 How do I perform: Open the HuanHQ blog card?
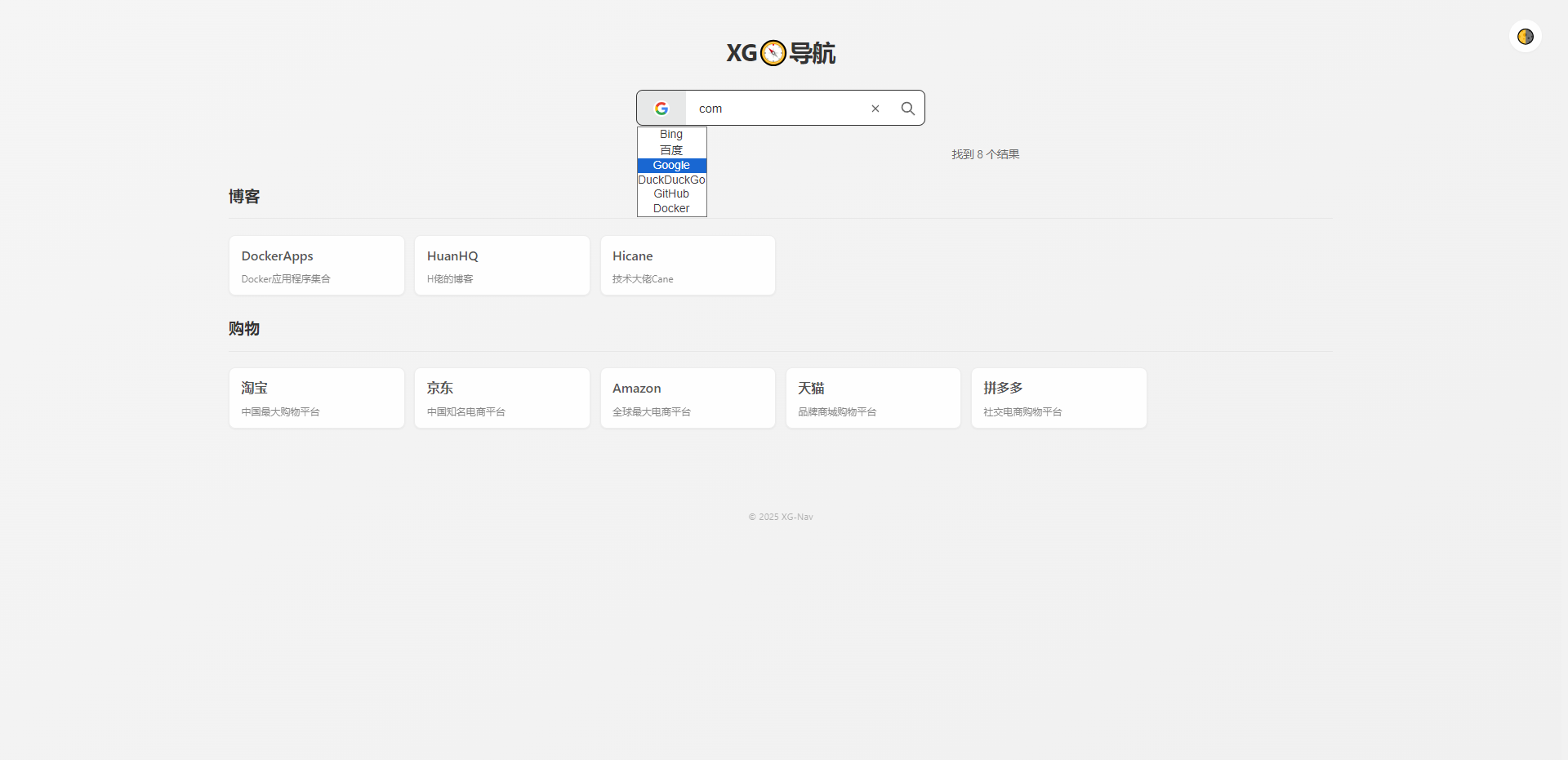pos(502,265)
